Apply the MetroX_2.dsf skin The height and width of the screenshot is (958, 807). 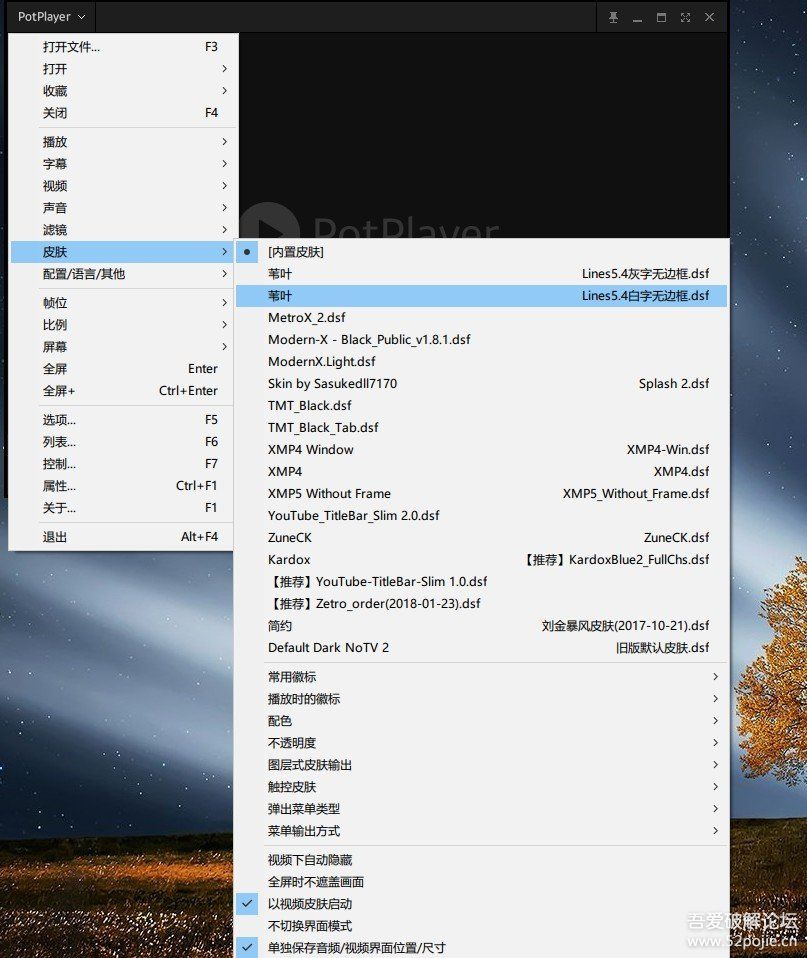pos(306,318)
